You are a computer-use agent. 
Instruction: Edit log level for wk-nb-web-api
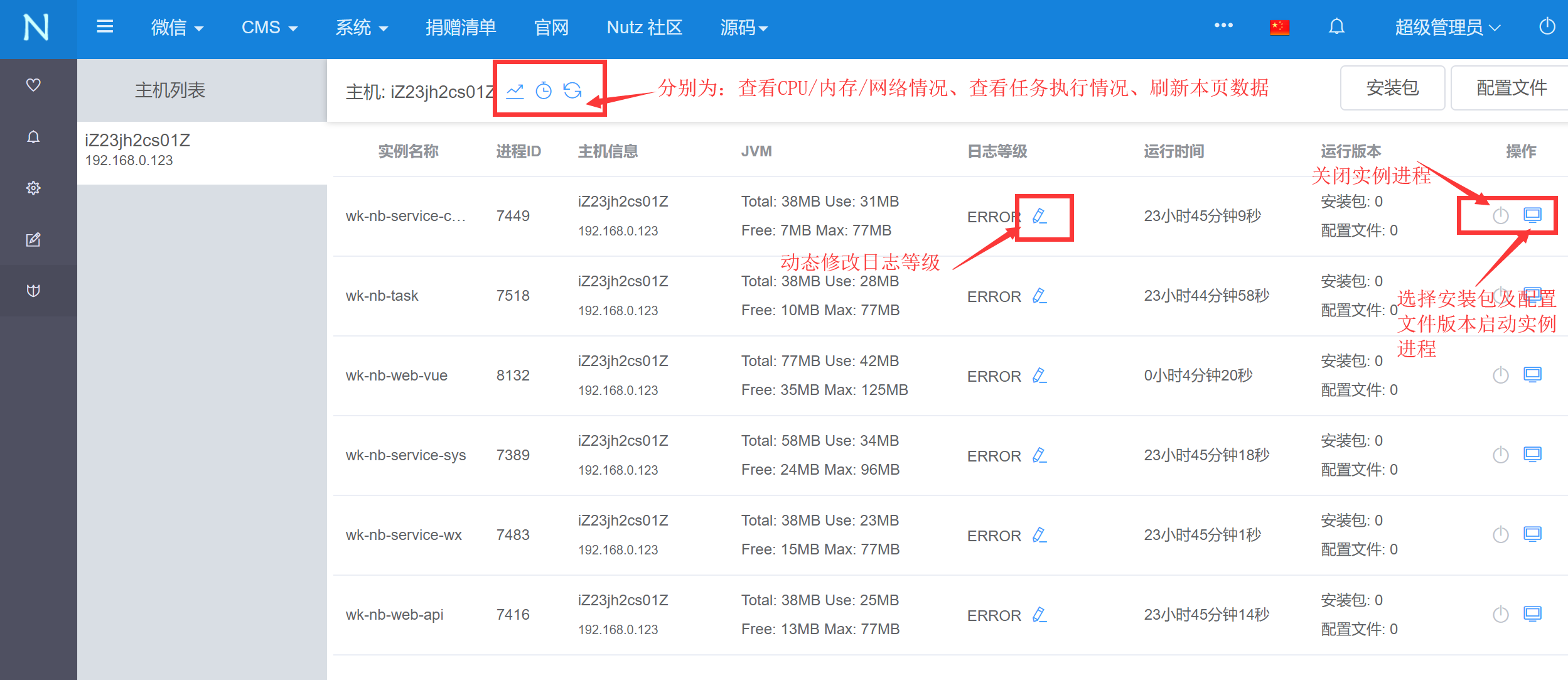(1039, 615)
